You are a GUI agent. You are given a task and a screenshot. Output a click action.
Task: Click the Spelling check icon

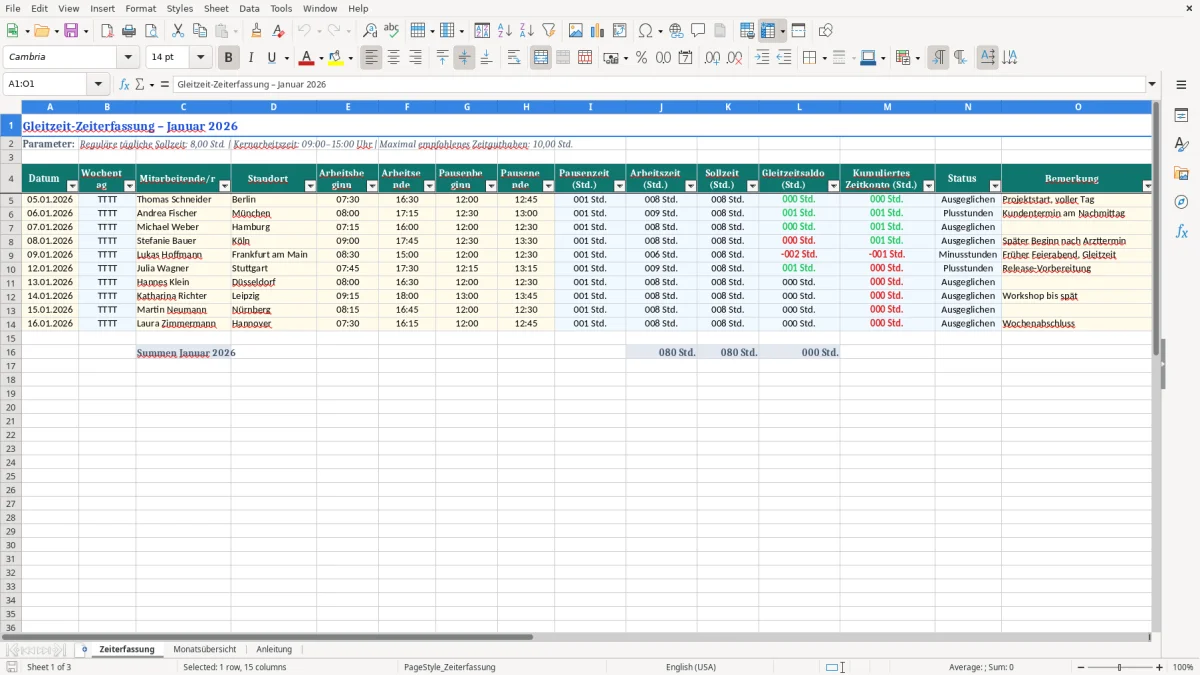coord(392,31)
